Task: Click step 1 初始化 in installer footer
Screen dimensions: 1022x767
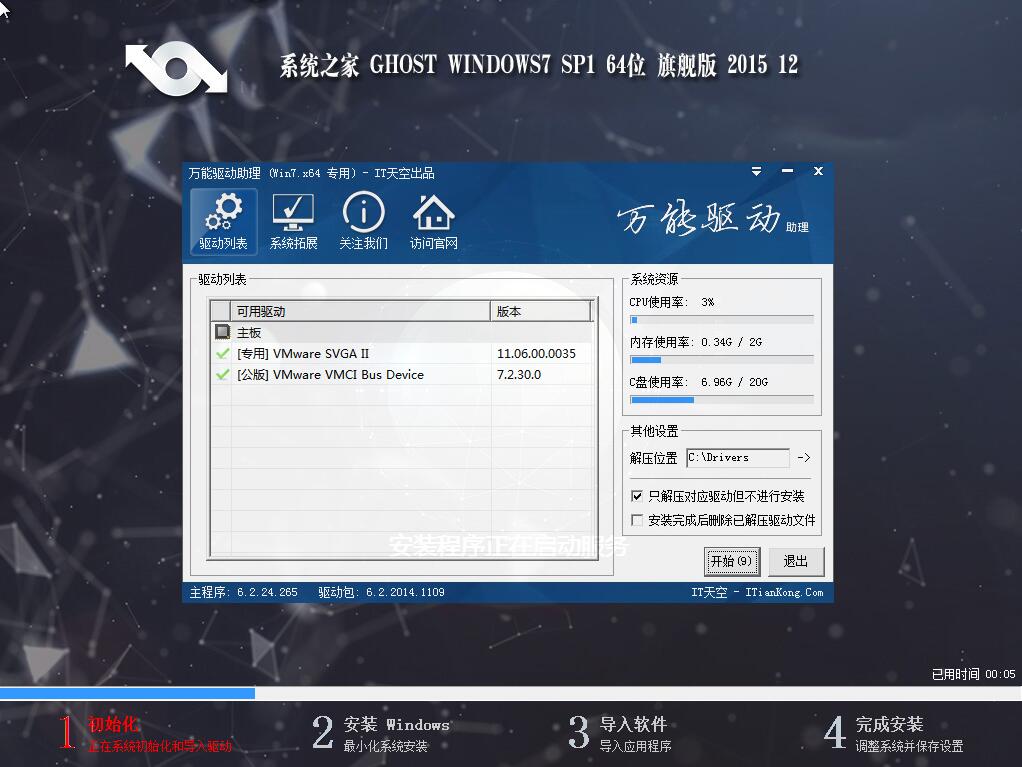Action: [145, 733]
